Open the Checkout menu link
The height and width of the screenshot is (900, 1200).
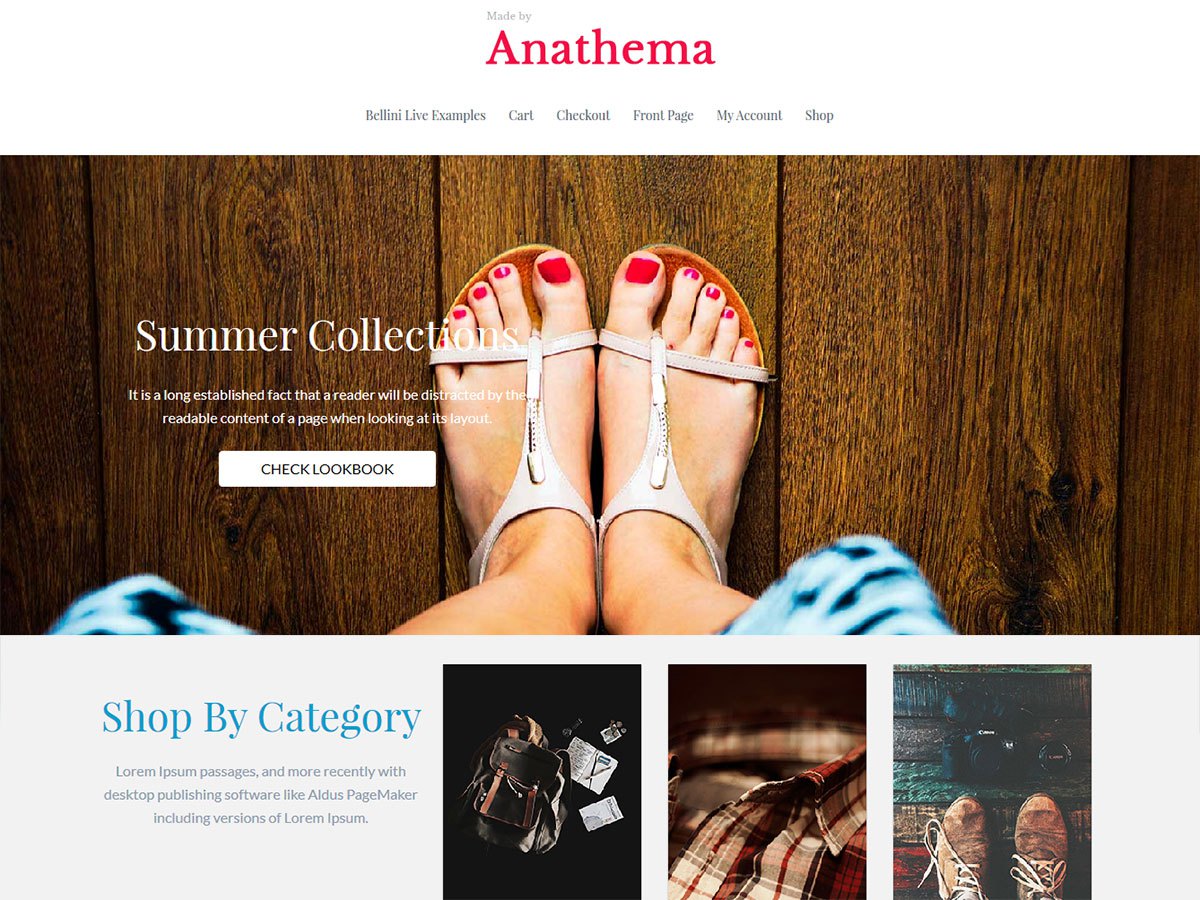click(x=583, y=115)
